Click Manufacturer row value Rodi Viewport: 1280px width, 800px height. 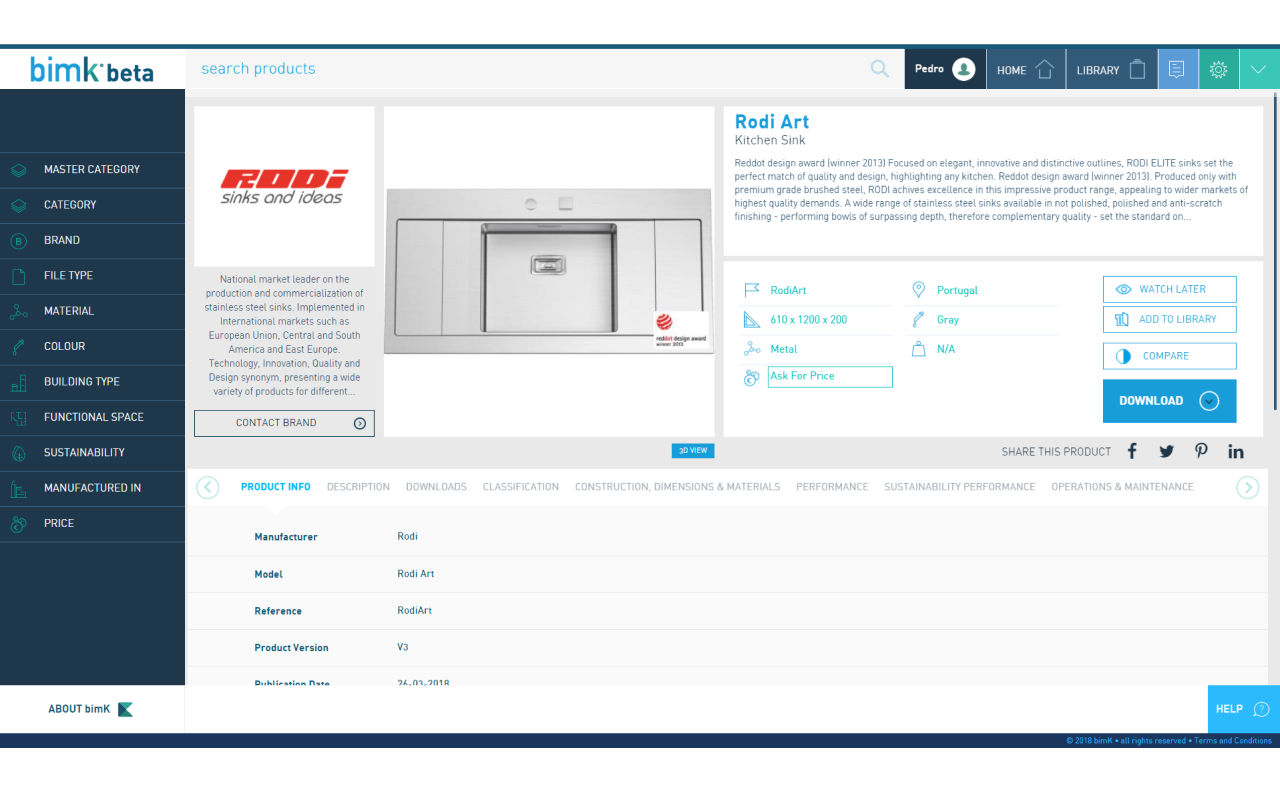click(407, 537)
